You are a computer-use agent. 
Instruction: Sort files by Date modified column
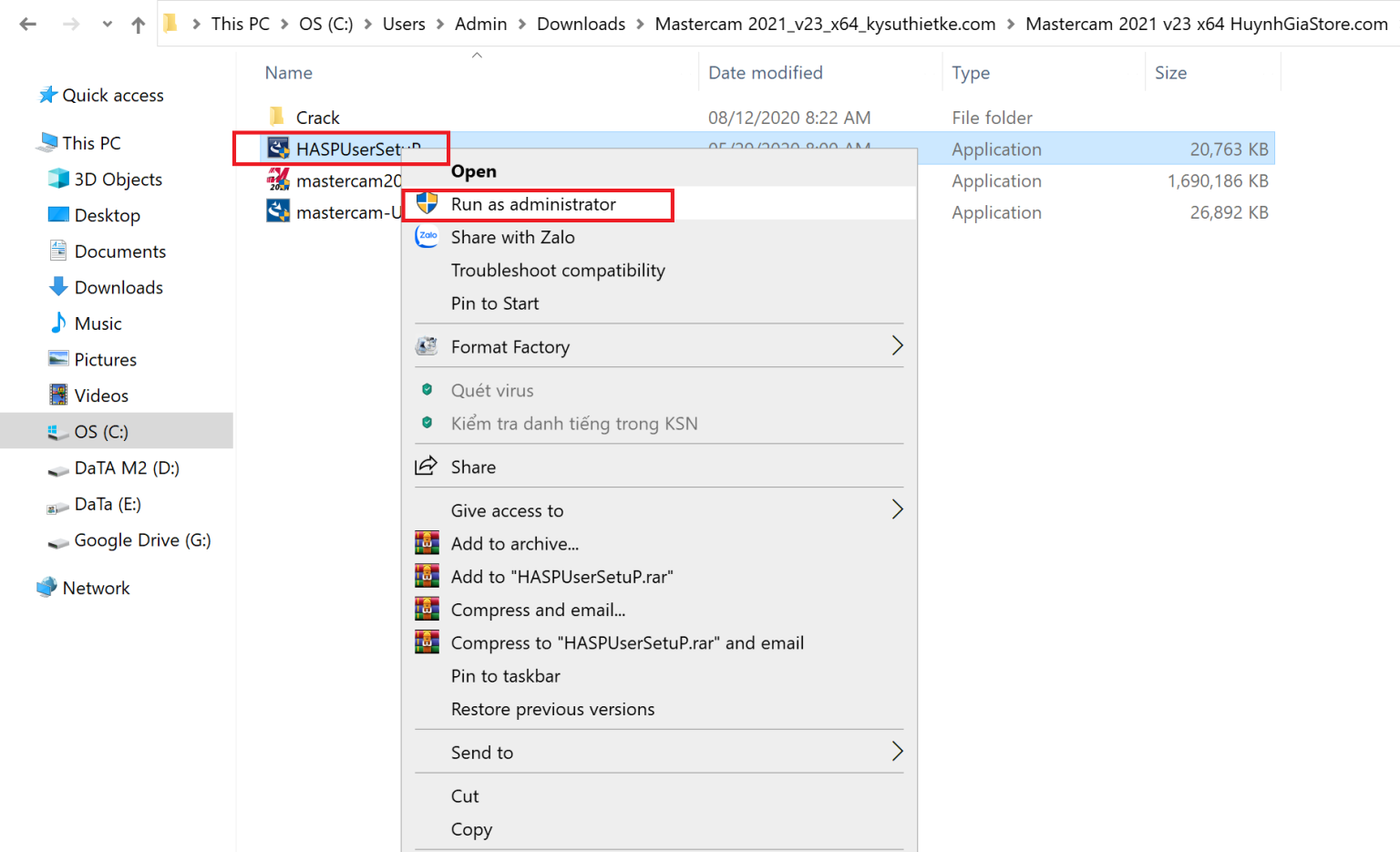[x=766, y=73]
